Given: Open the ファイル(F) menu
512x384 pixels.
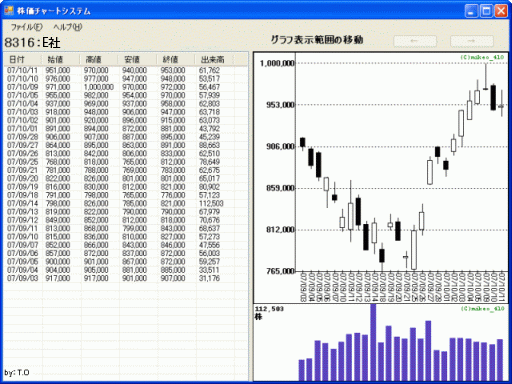Looking at the screenshot, I should 27,27.
